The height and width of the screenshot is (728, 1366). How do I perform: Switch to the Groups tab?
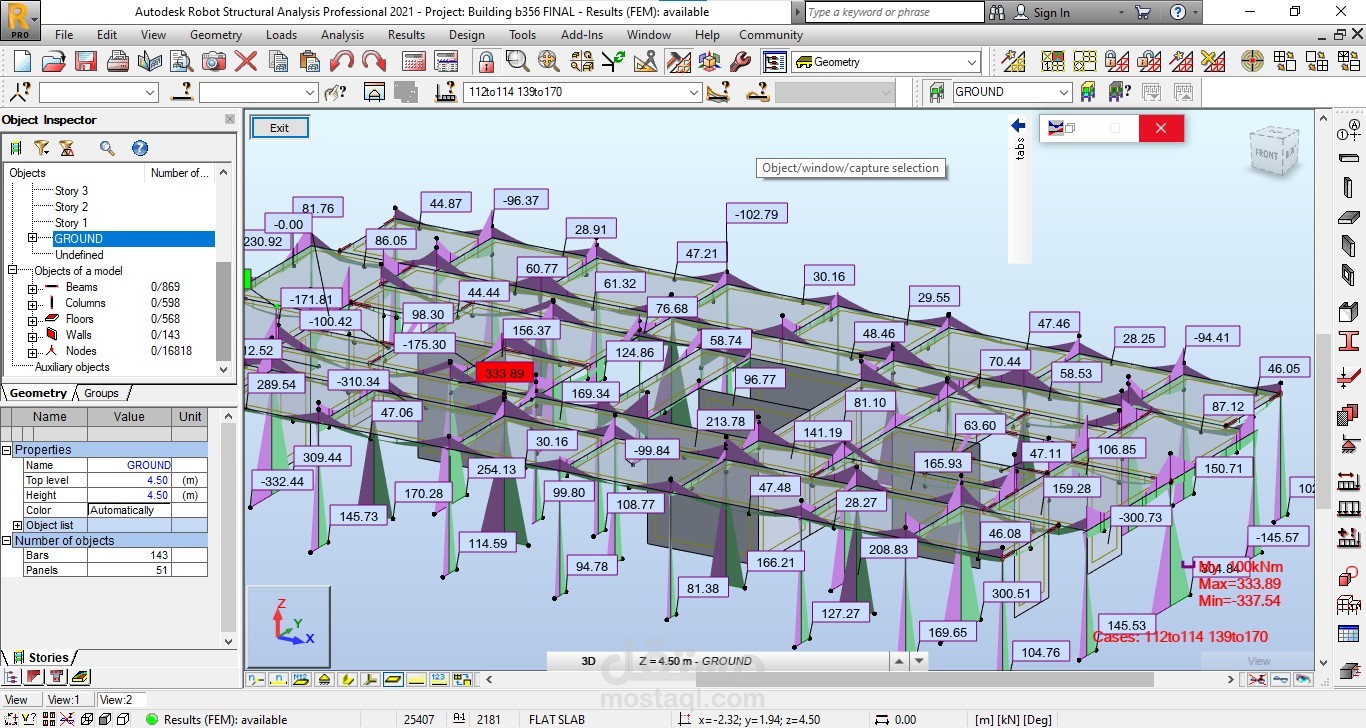[101, 393]
